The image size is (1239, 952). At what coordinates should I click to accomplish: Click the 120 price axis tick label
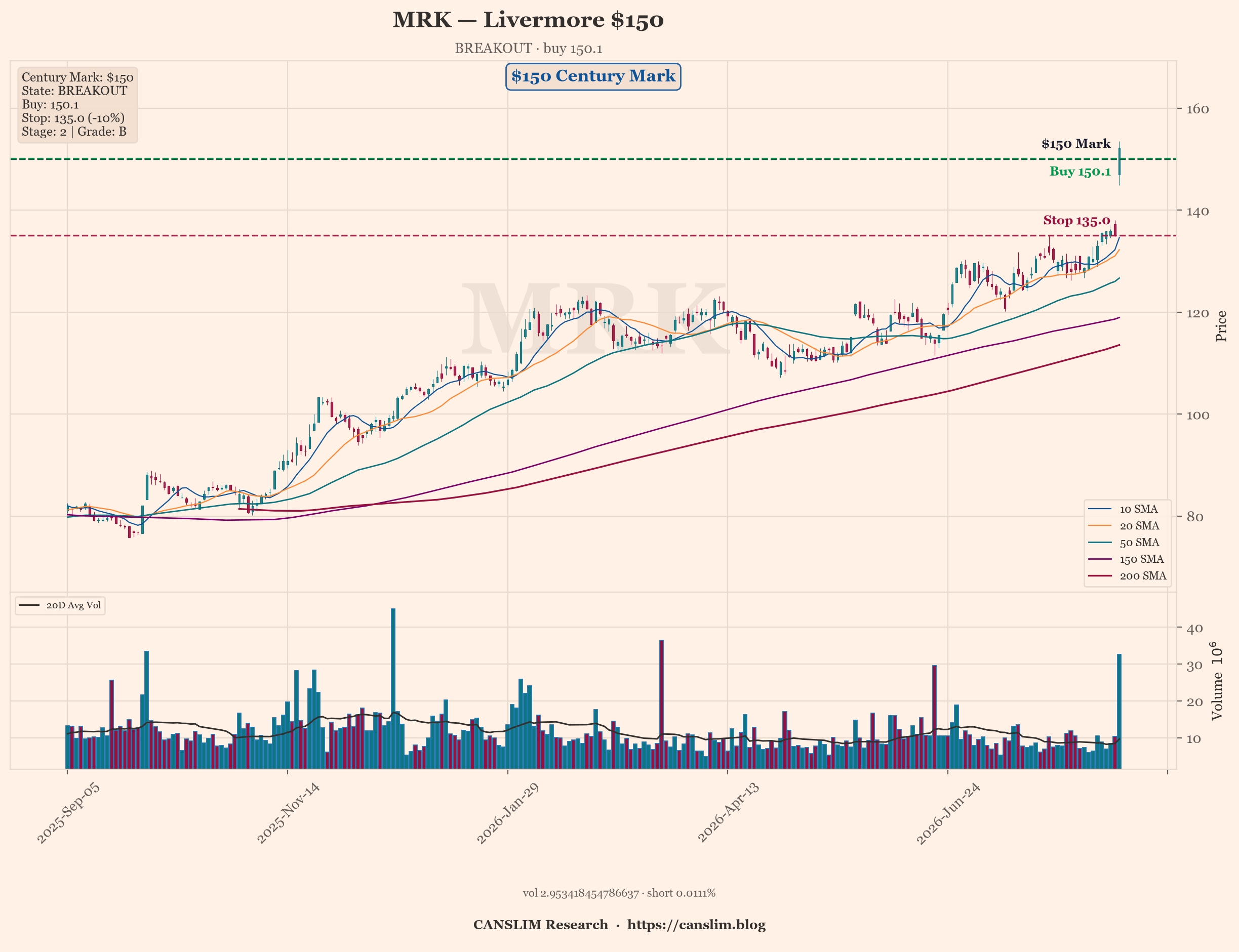click(x=1197, y=313)
